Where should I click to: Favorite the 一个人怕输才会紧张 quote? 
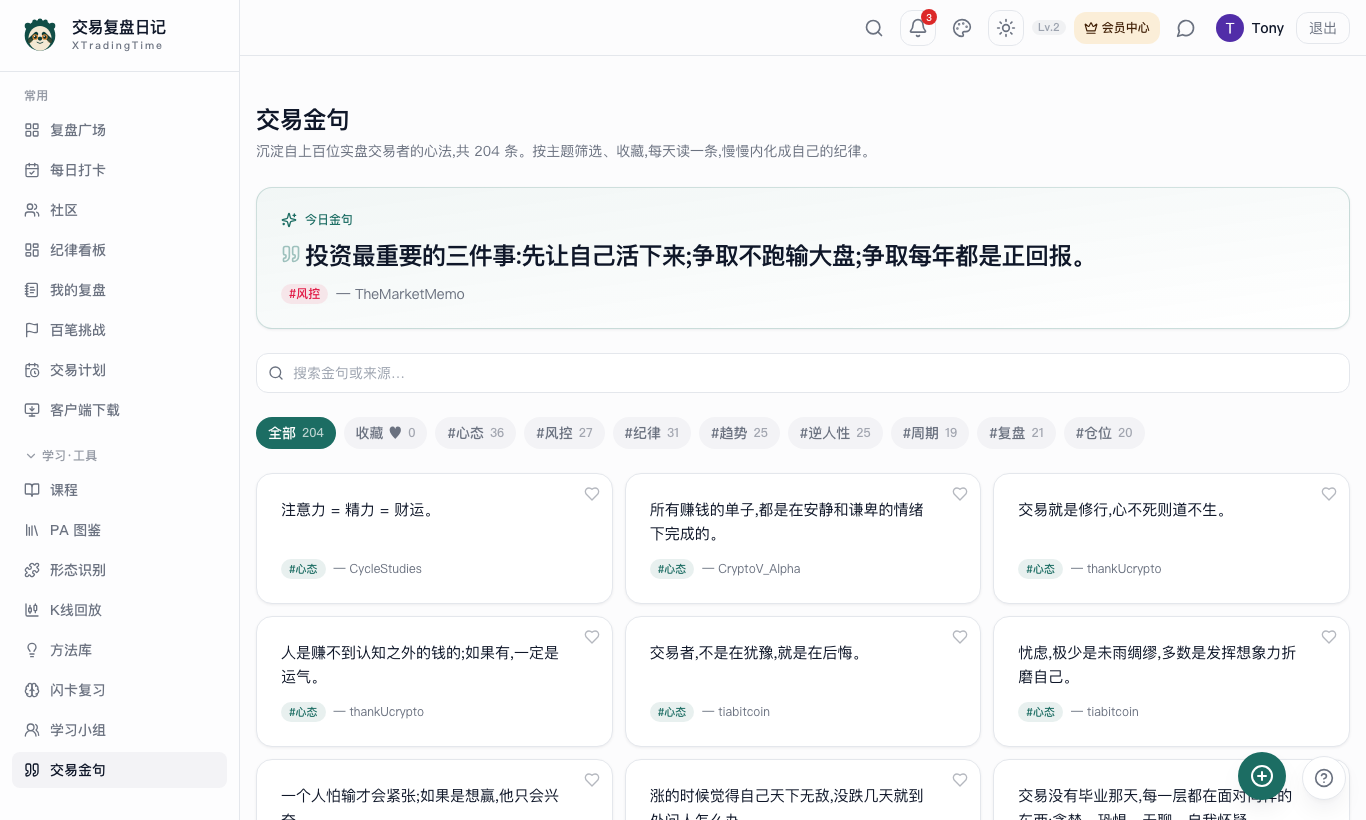tap(592, 780)
